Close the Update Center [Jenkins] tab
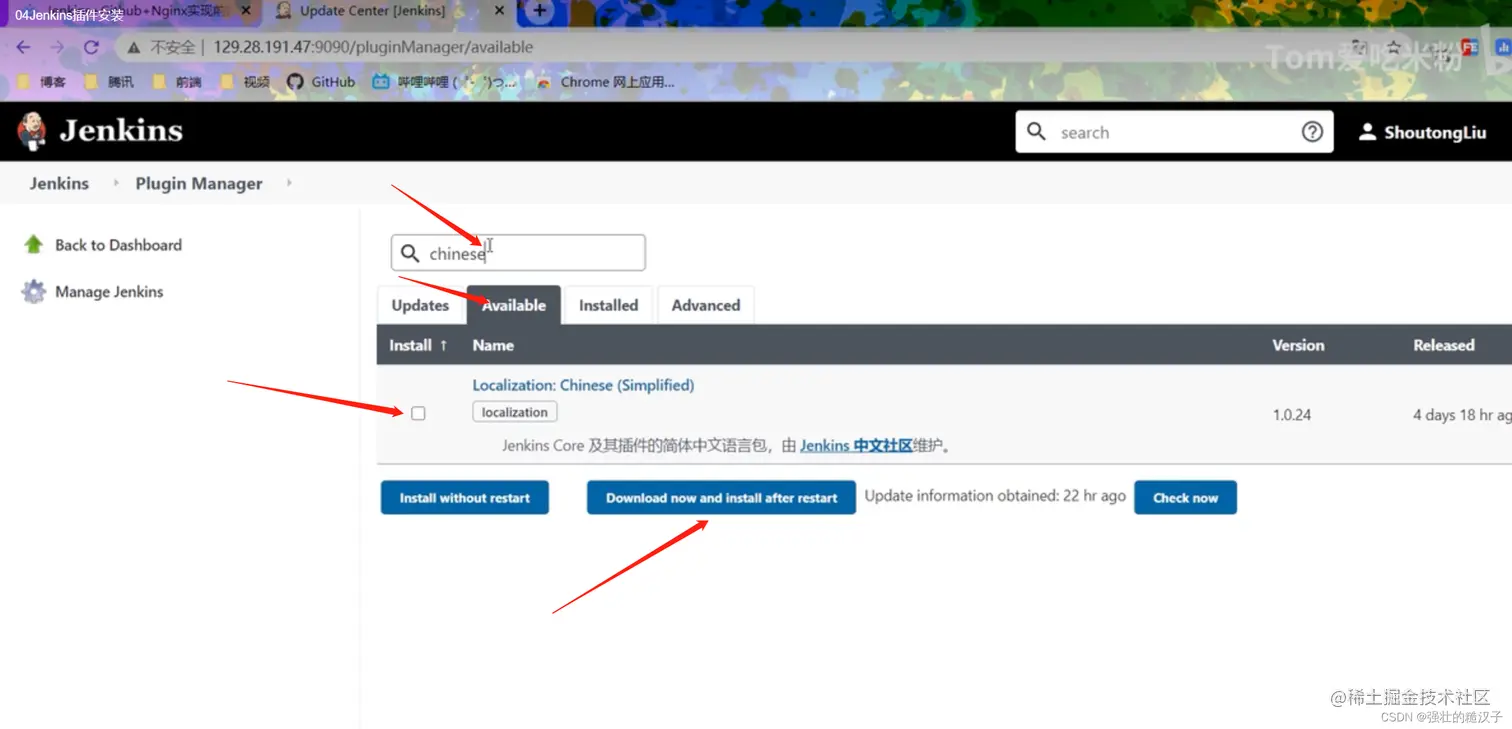Image resolution: width=1512 pixels, height=729 pixels. 498,11
